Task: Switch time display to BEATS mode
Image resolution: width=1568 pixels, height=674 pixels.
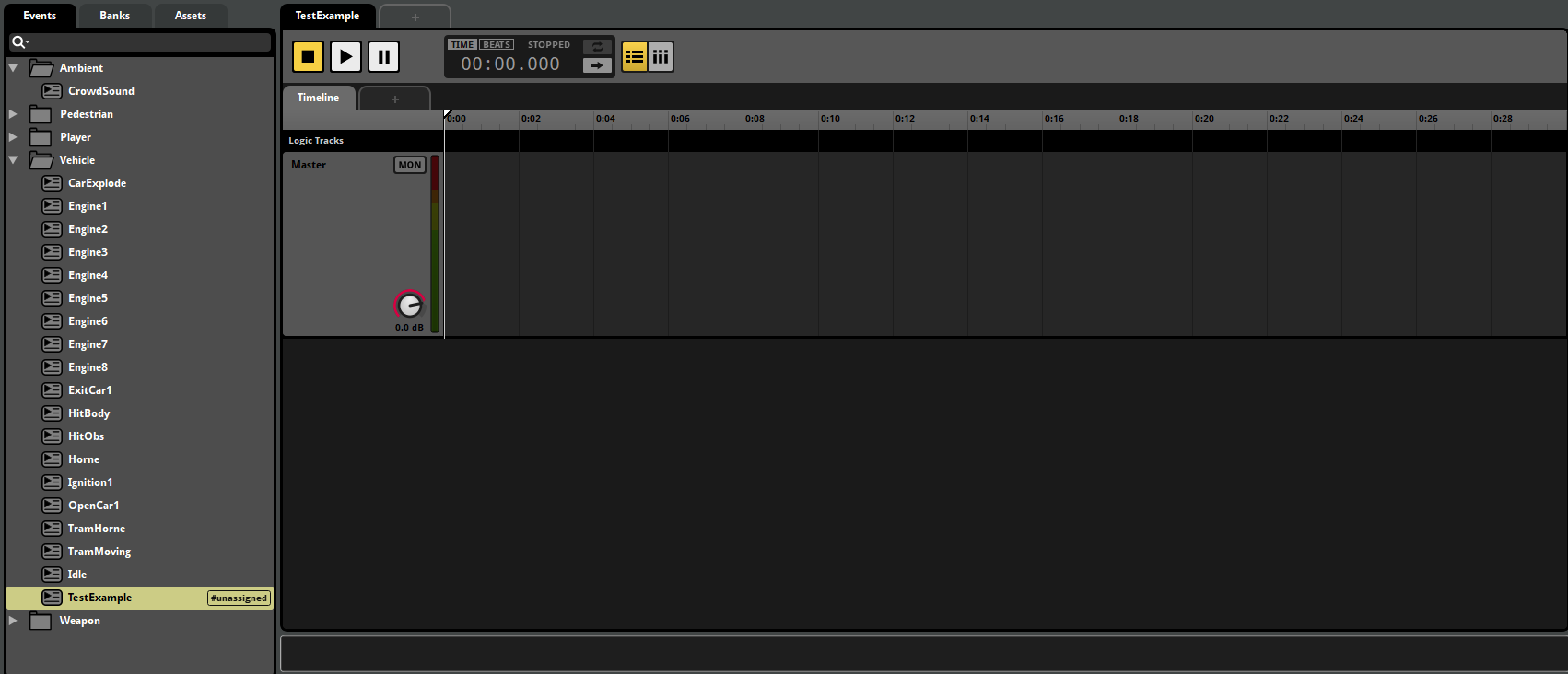Action: (497, 44)
